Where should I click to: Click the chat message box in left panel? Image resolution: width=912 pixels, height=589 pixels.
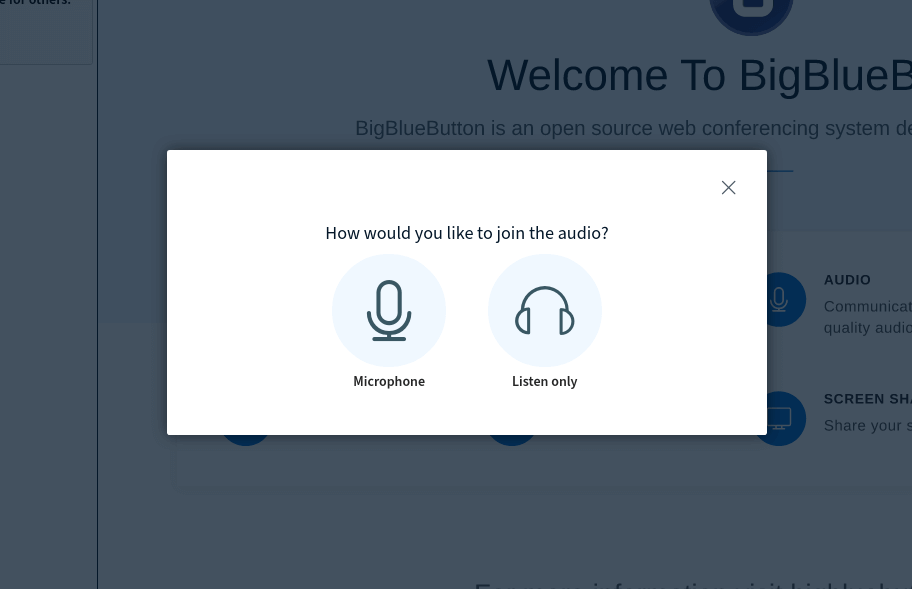click(45, 30)
